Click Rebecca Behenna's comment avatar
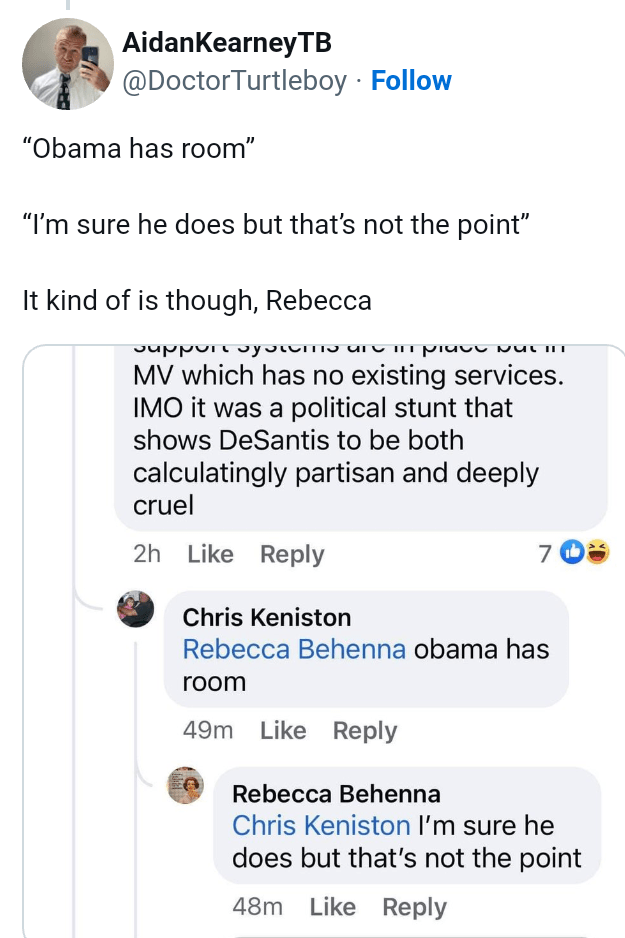The image size is (625, 938). click(x=185, y=786)
